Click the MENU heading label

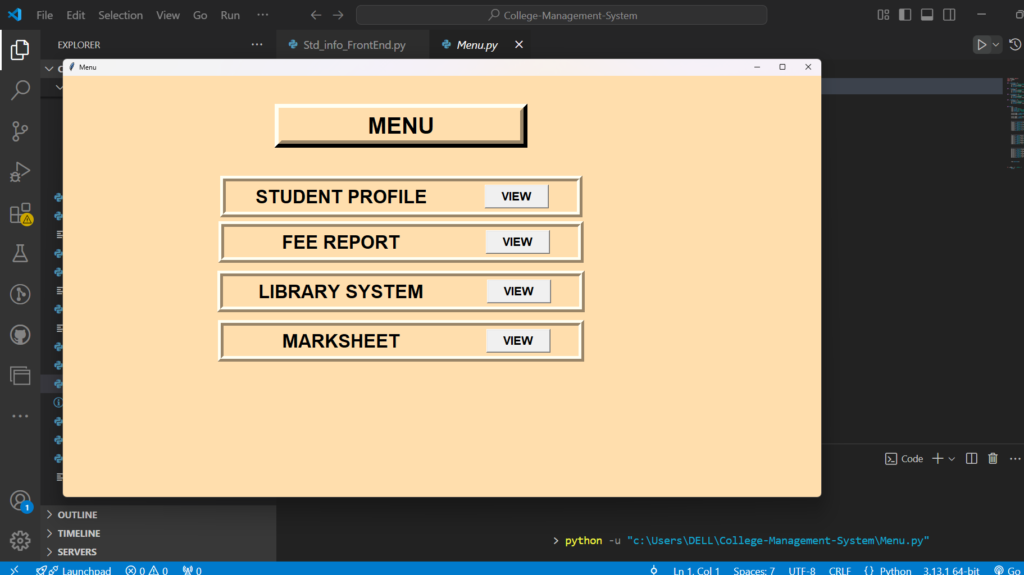click(400, 125)
